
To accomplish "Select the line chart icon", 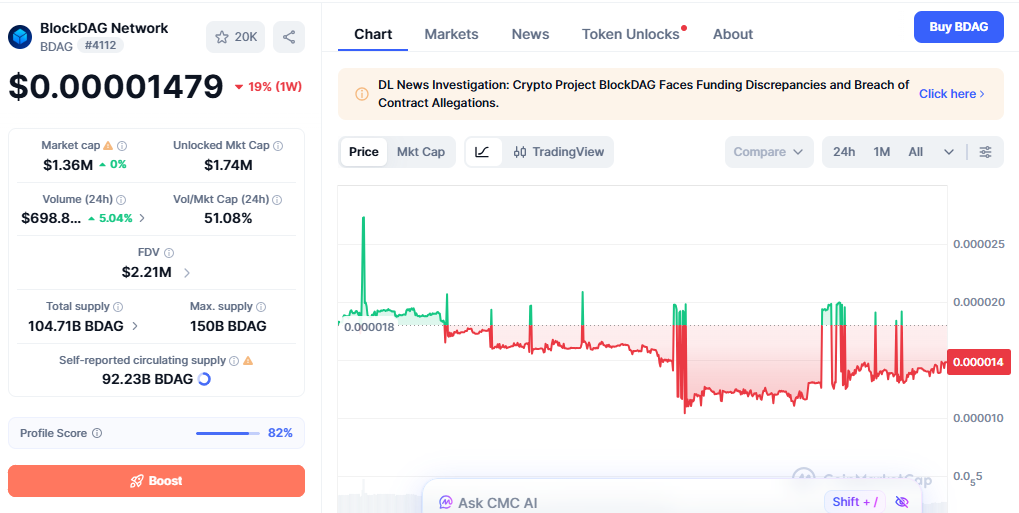I will [x=482, y=152].
